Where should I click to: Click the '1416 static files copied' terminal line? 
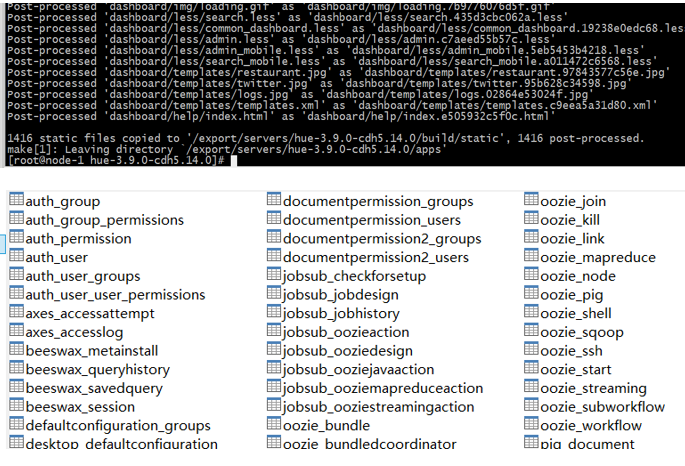click(325, 138)
